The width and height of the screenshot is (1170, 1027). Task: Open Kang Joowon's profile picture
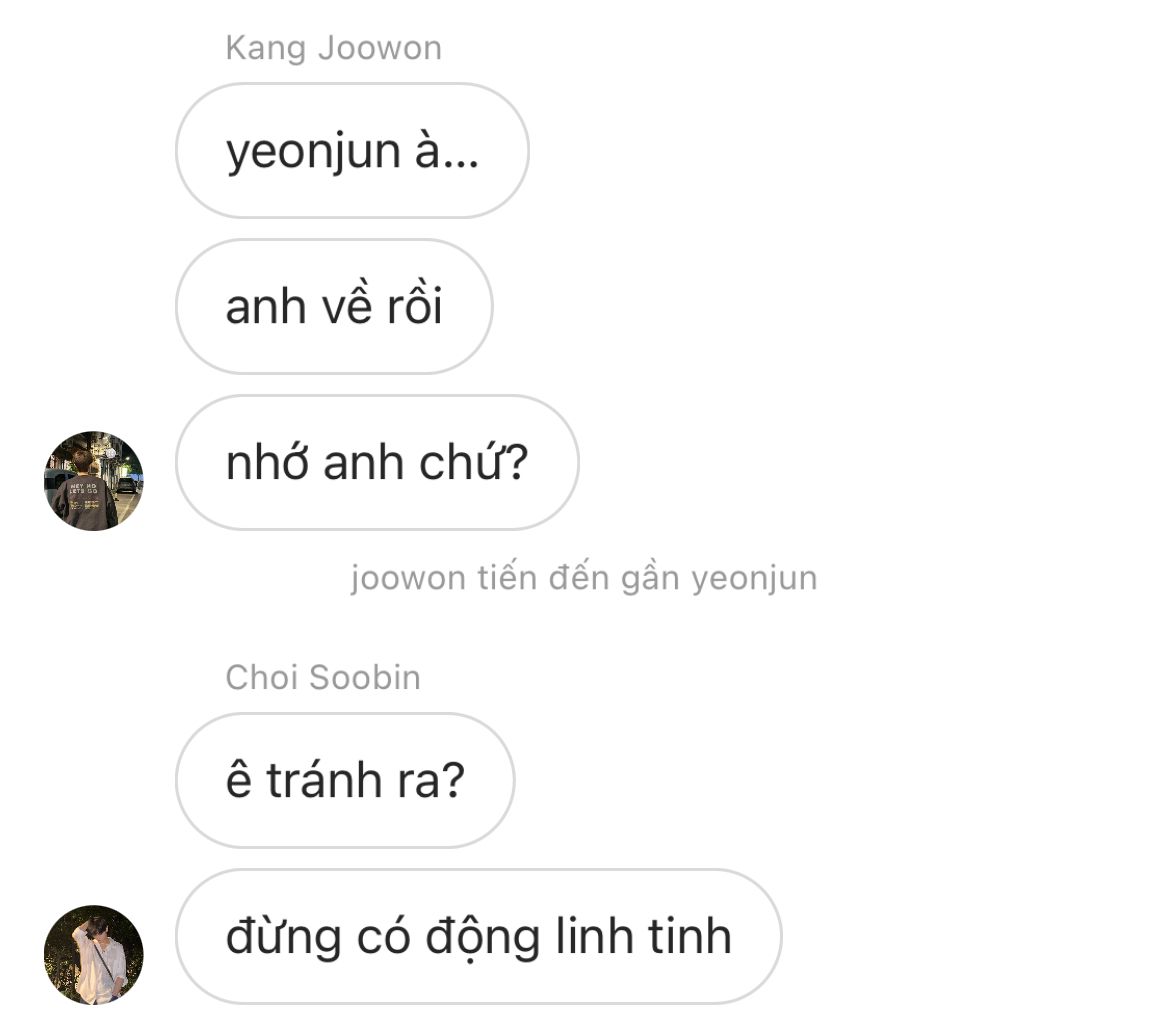pyautogui.click(x=93, y=481)
